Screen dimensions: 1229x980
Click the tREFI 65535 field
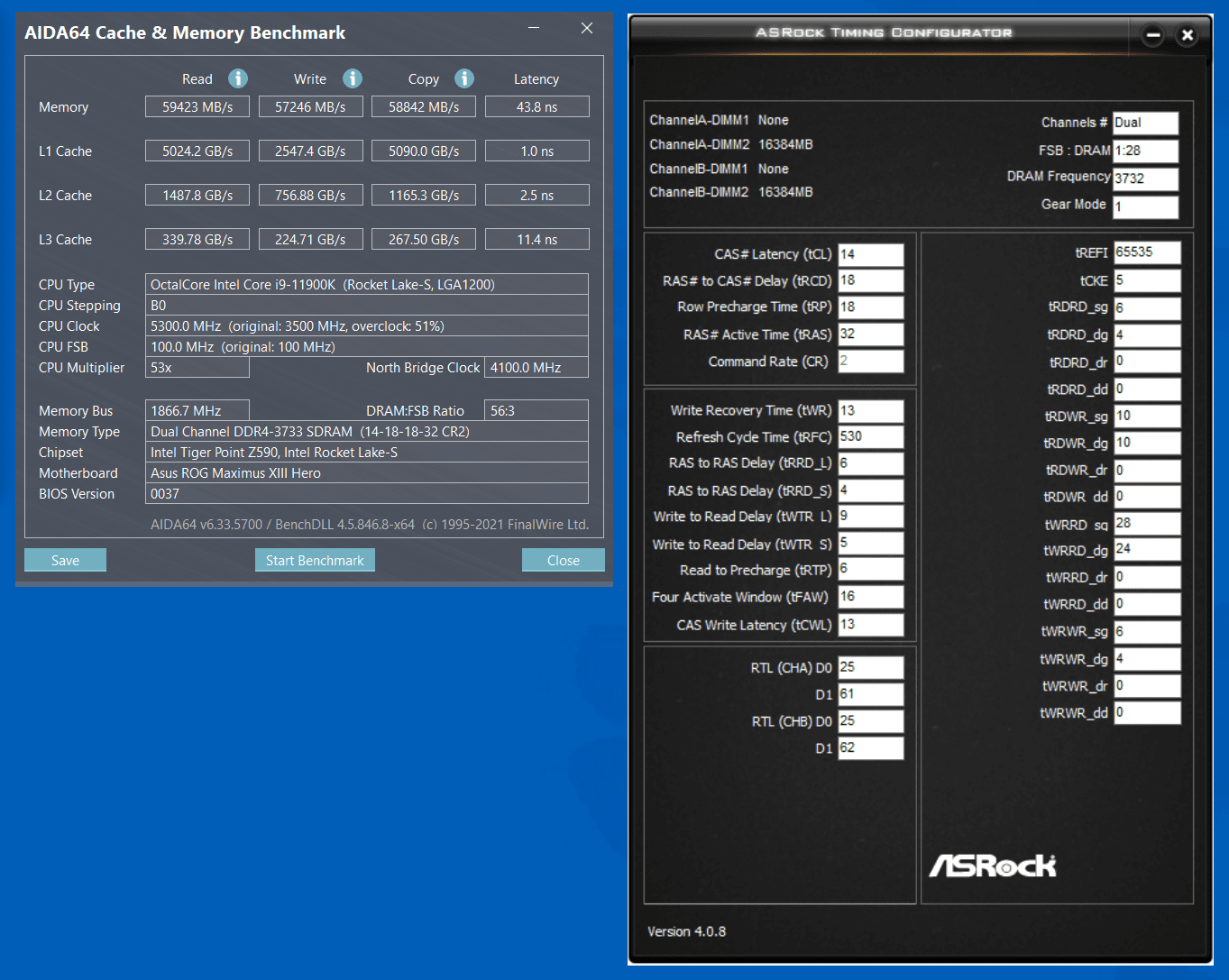click(1147, 252)
